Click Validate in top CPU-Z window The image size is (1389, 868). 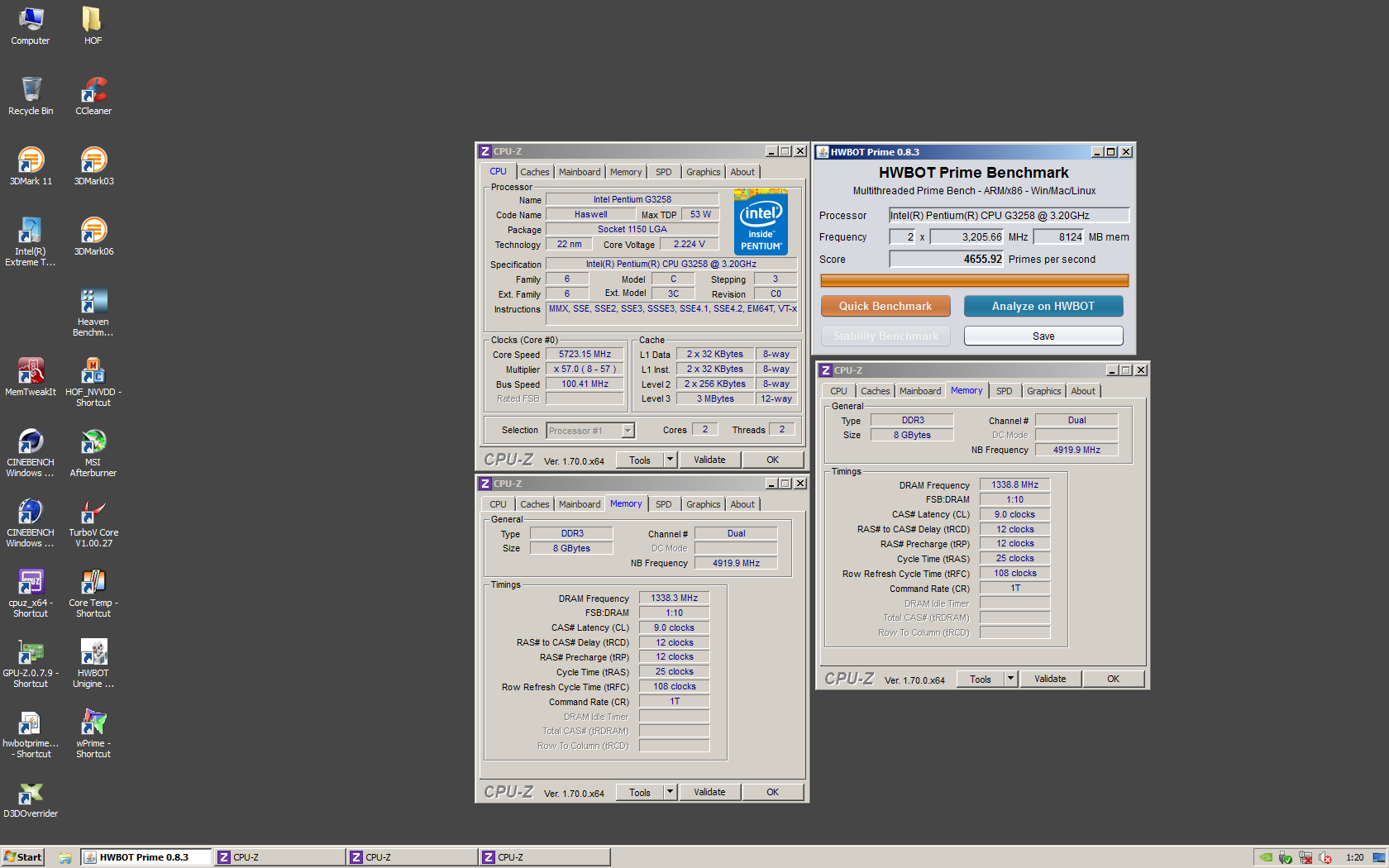pos(709,460)
